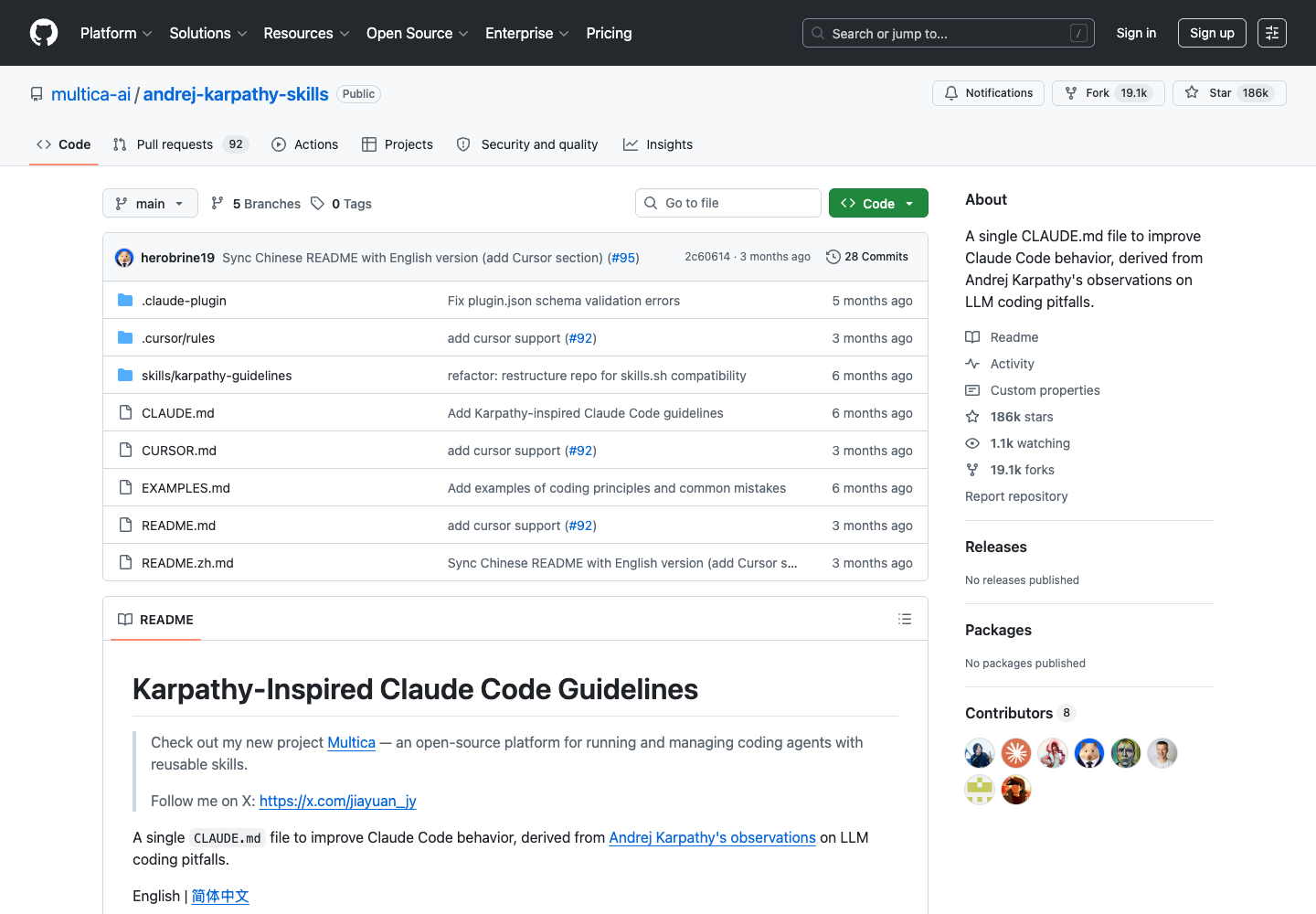Screen dimensions: 1316x914
Task: Expand the Platform menu
Action: (x=116, y=33)
